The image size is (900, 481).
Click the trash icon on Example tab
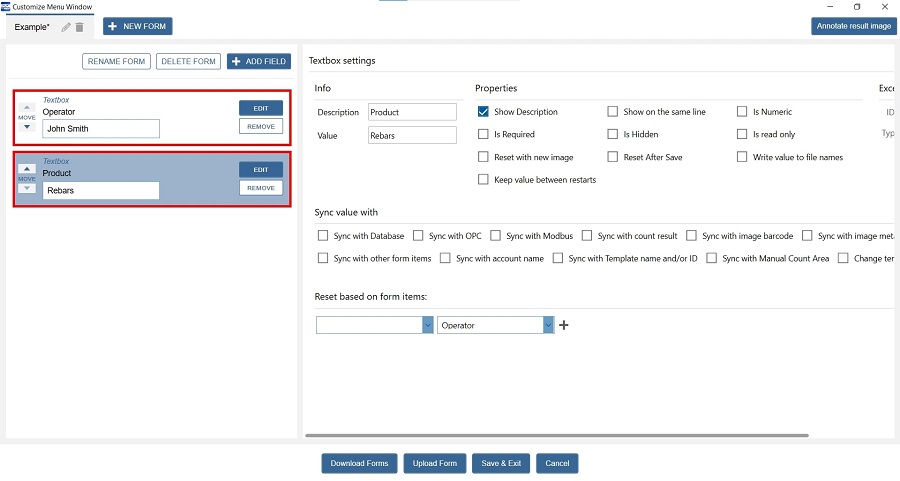[80, 27]
